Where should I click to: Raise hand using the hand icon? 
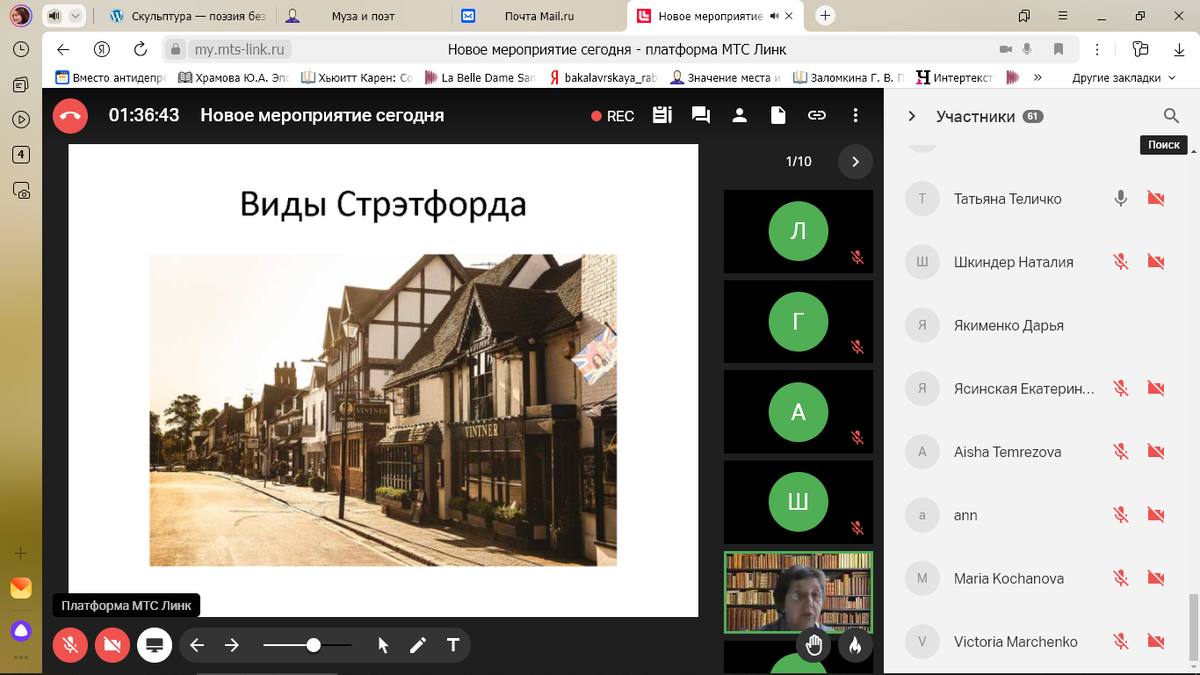tap(814, 646)
